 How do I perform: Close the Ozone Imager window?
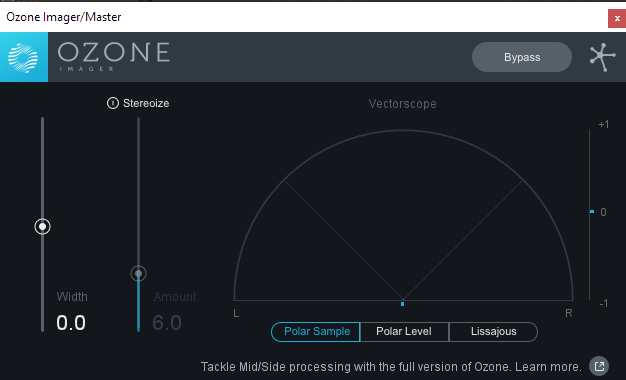click(617, 18)
